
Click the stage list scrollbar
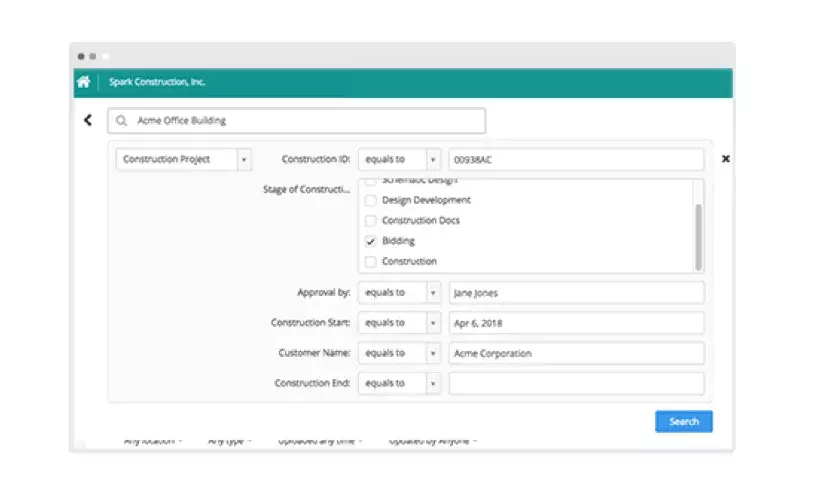point(698,237)
